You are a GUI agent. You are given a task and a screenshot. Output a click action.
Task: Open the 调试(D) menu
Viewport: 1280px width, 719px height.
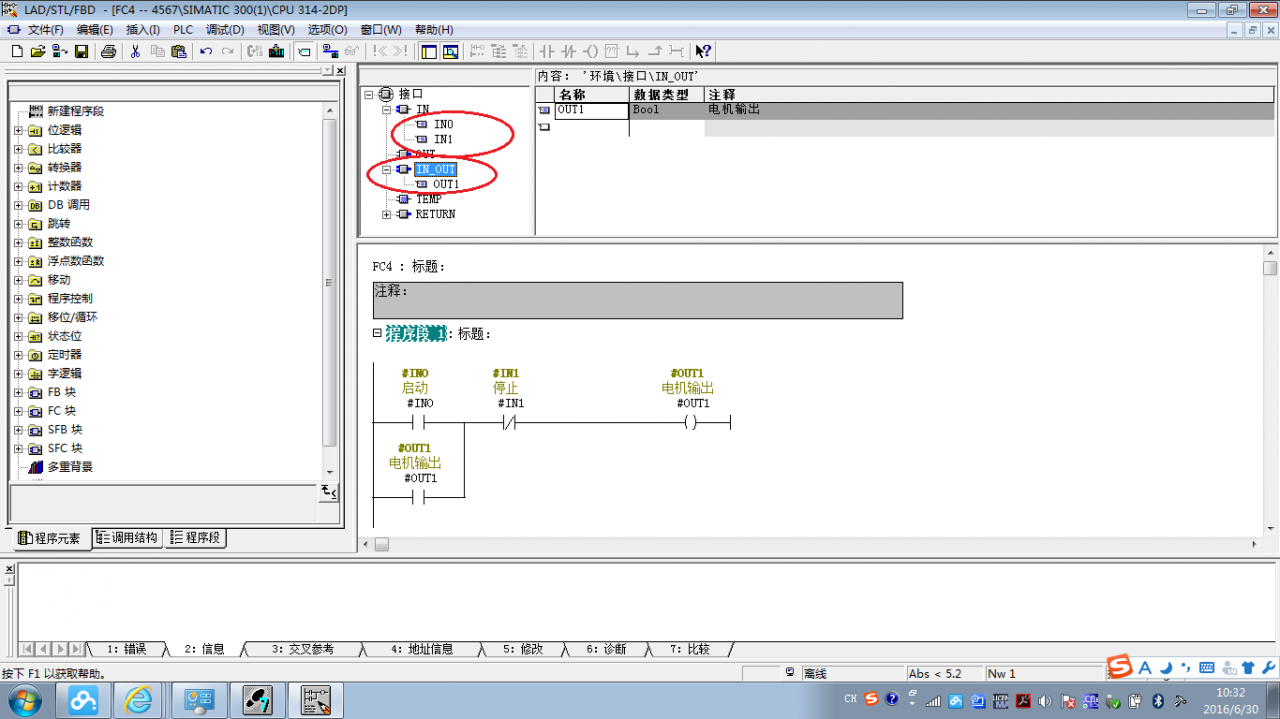pyautogui.click(x=225, y=30)
